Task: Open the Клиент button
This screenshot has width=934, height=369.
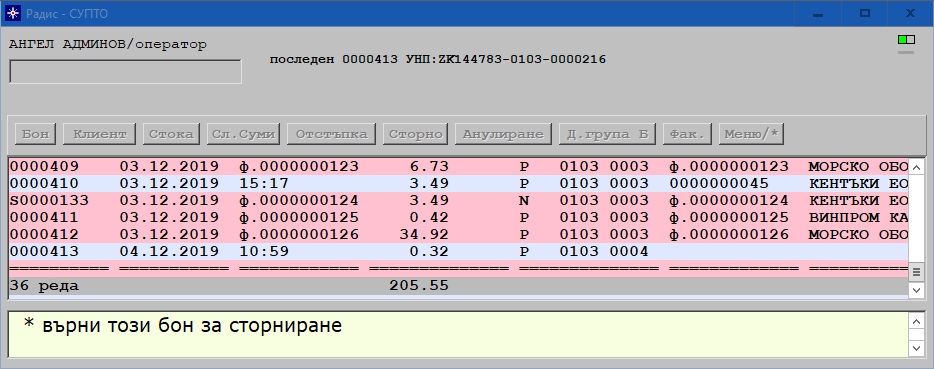Action: [99, 134]
